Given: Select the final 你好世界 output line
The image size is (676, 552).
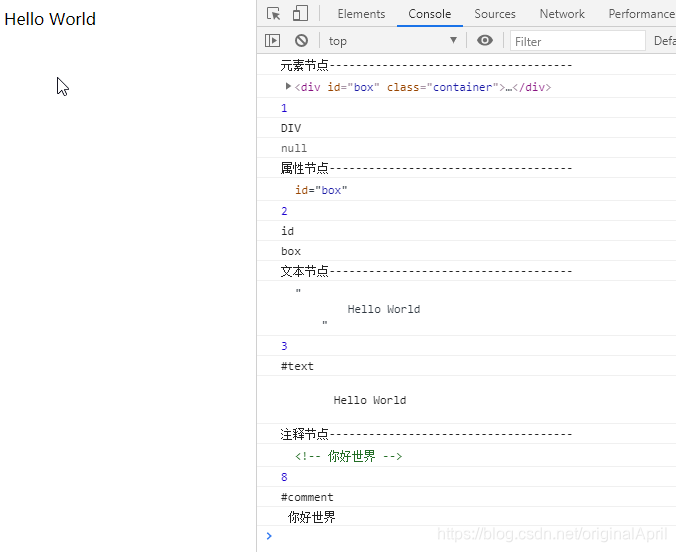Looking at the screenshot, I should [x=312, y=517].
